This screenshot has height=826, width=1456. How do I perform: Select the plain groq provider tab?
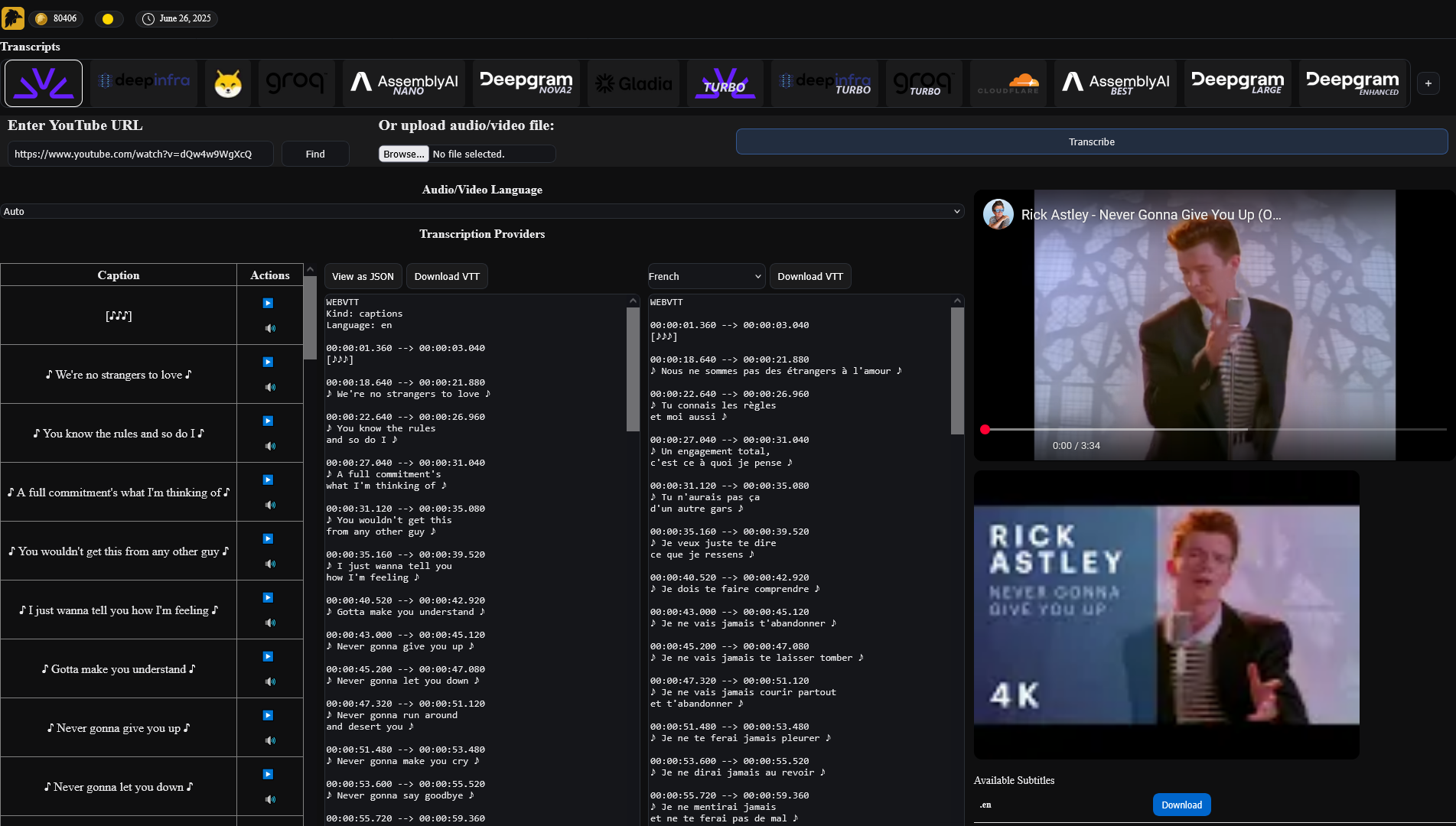click(x=297, y=83)
